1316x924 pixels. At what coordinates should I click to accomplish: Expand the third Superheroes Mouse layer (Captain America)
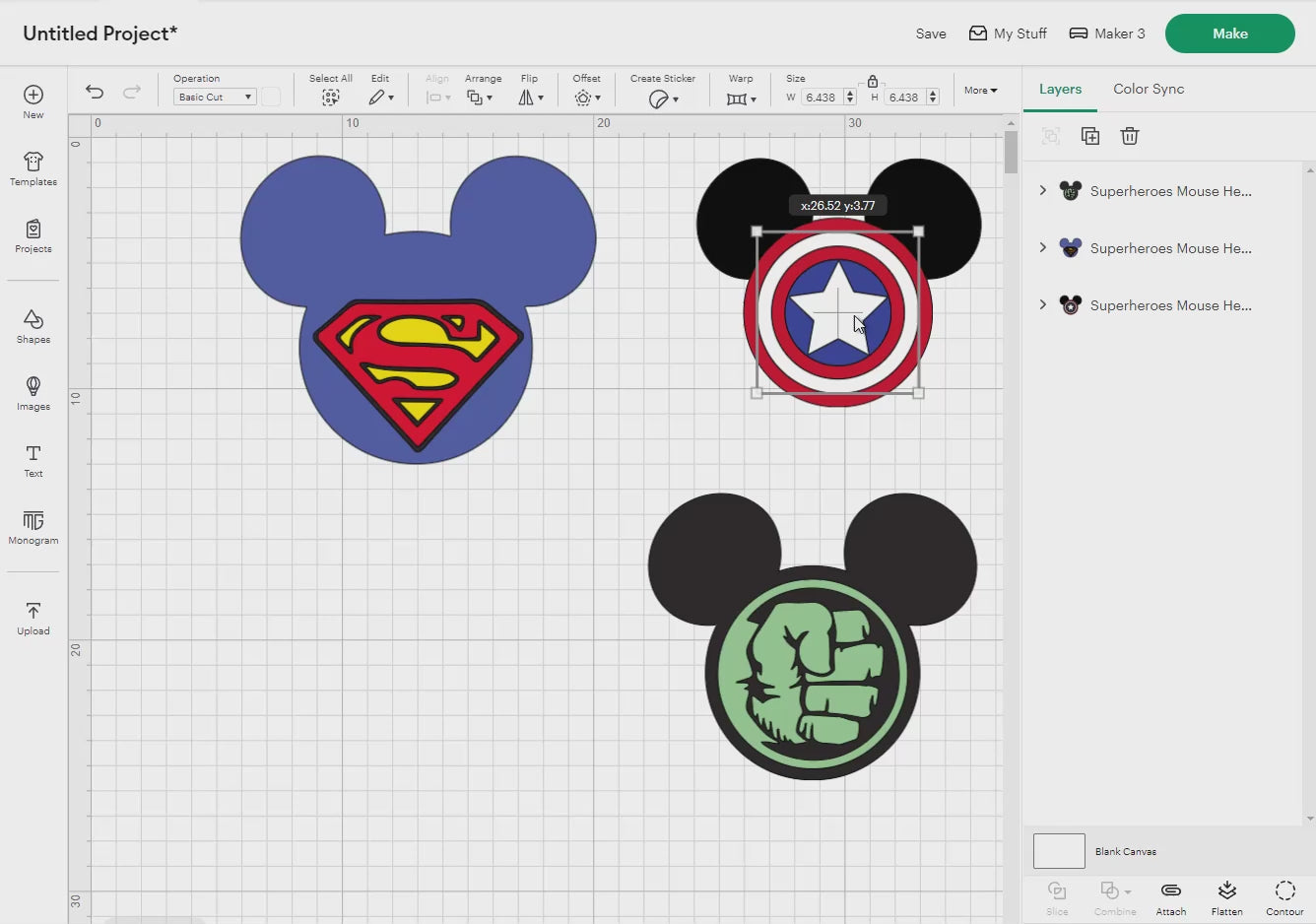coord(1042,304)
